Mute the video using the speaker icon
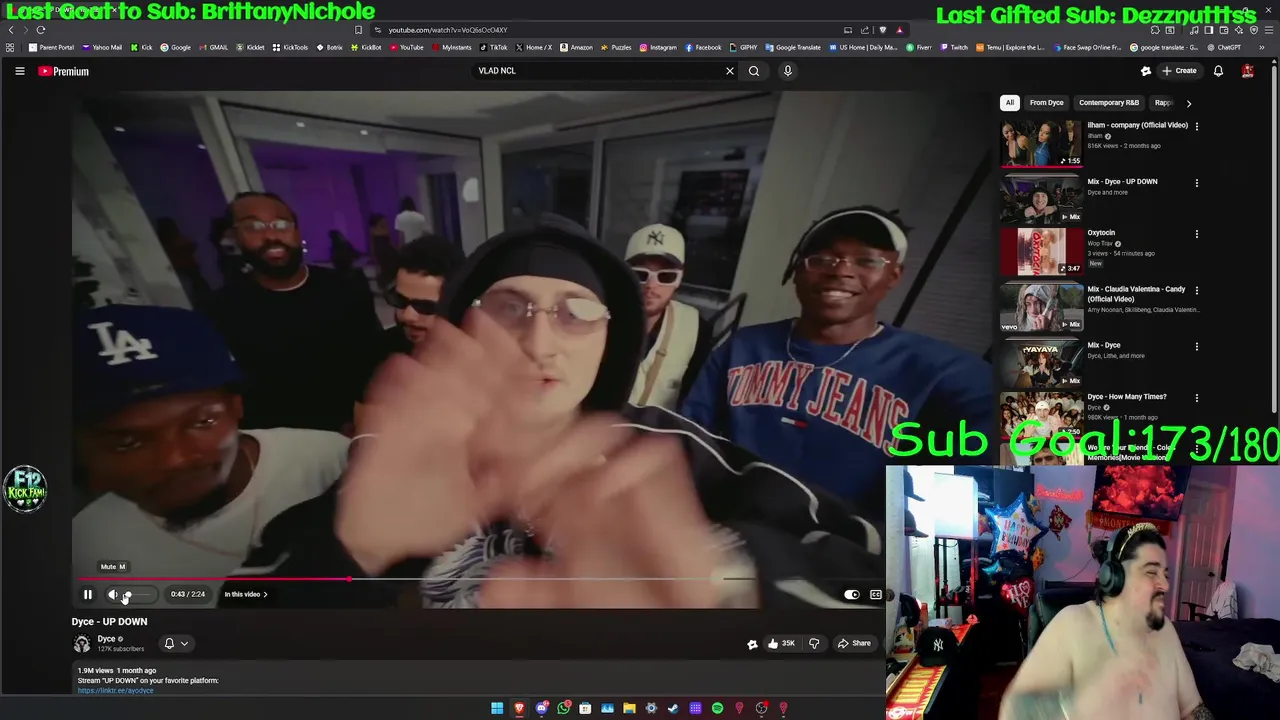 [113, 594]
